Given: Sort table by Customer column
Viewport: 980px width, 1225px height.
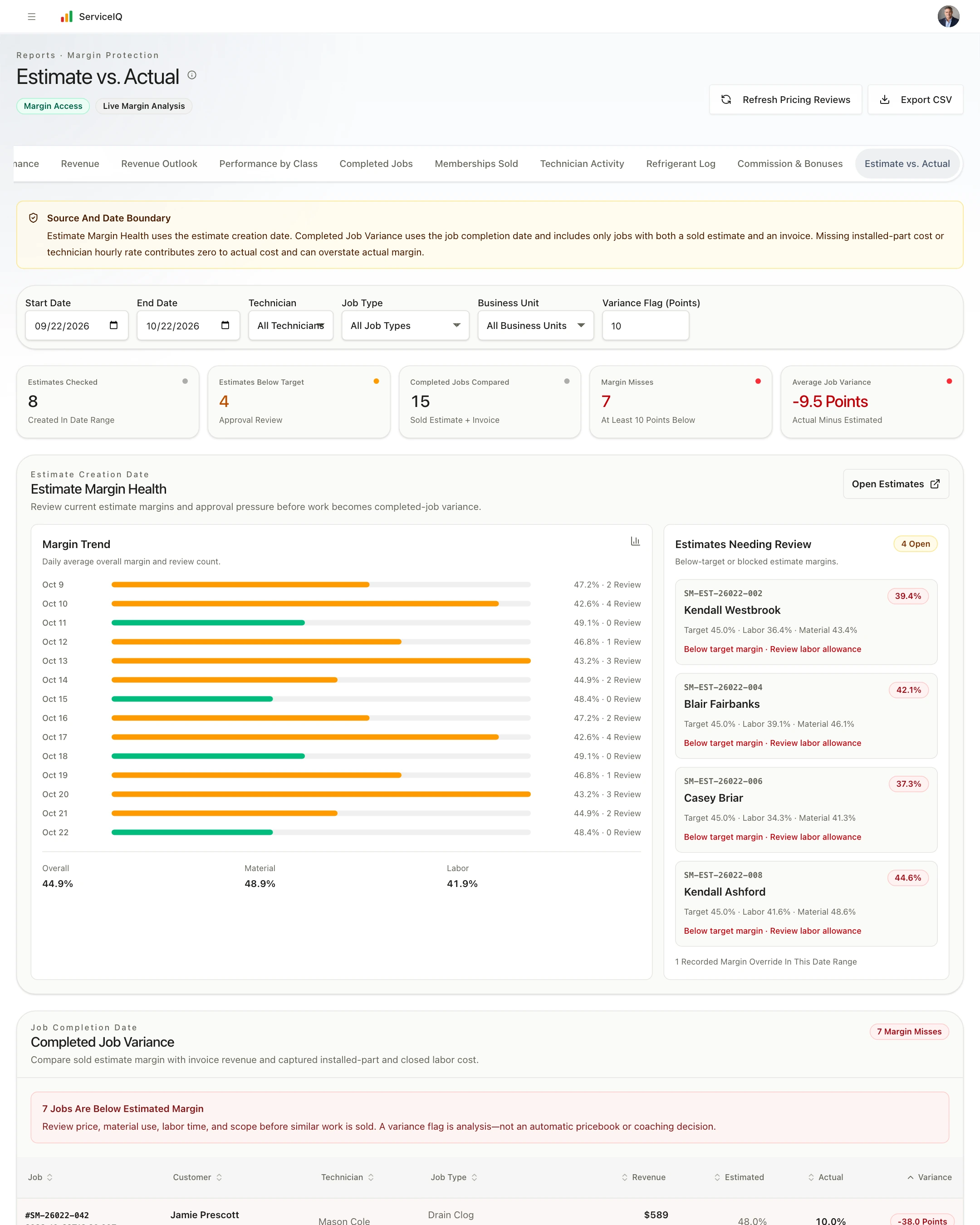Looking at the screenshot, I should click(198, 1177).
